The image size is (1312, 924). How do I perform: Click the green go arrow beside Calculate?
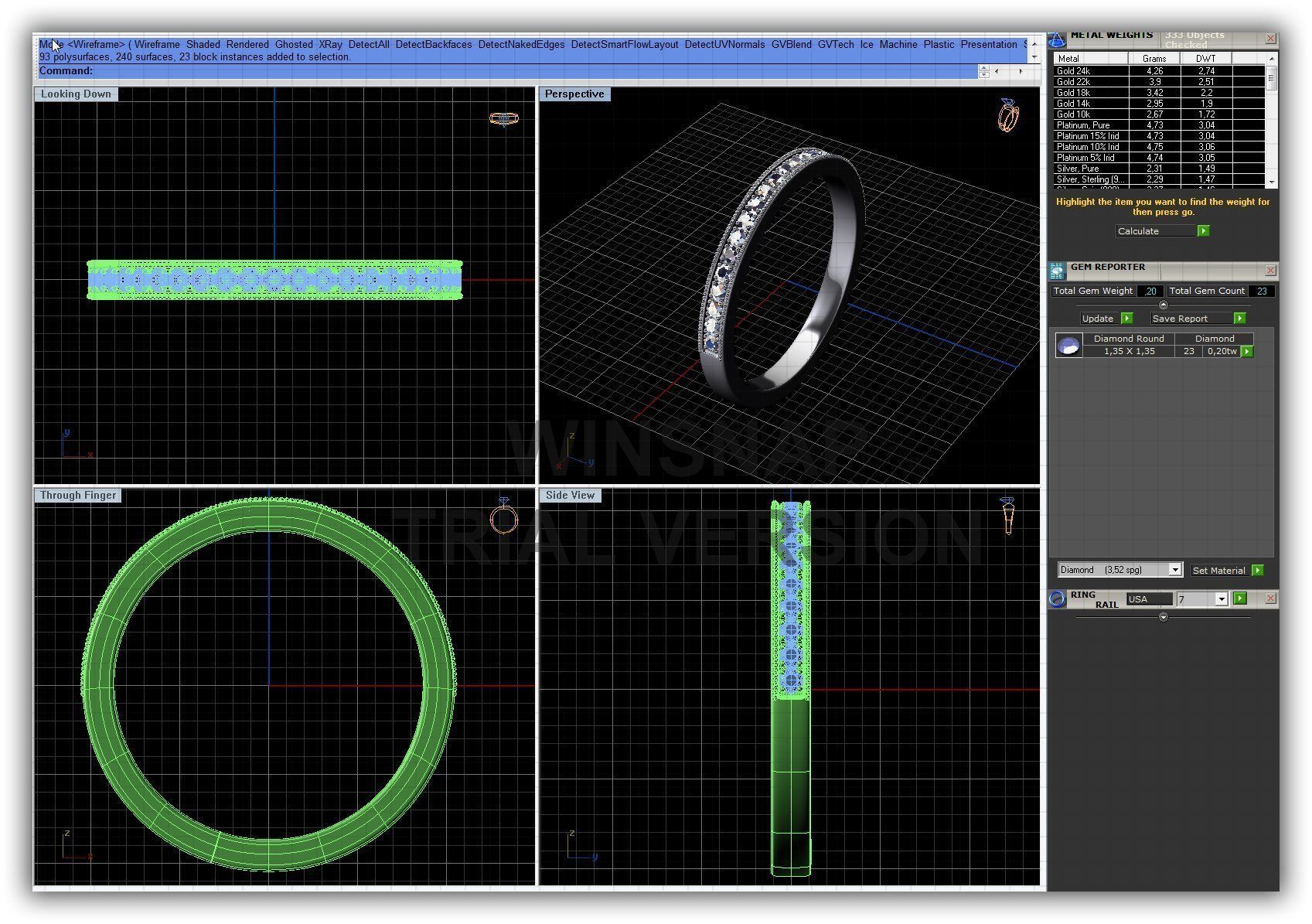[x=1203, y=231]
